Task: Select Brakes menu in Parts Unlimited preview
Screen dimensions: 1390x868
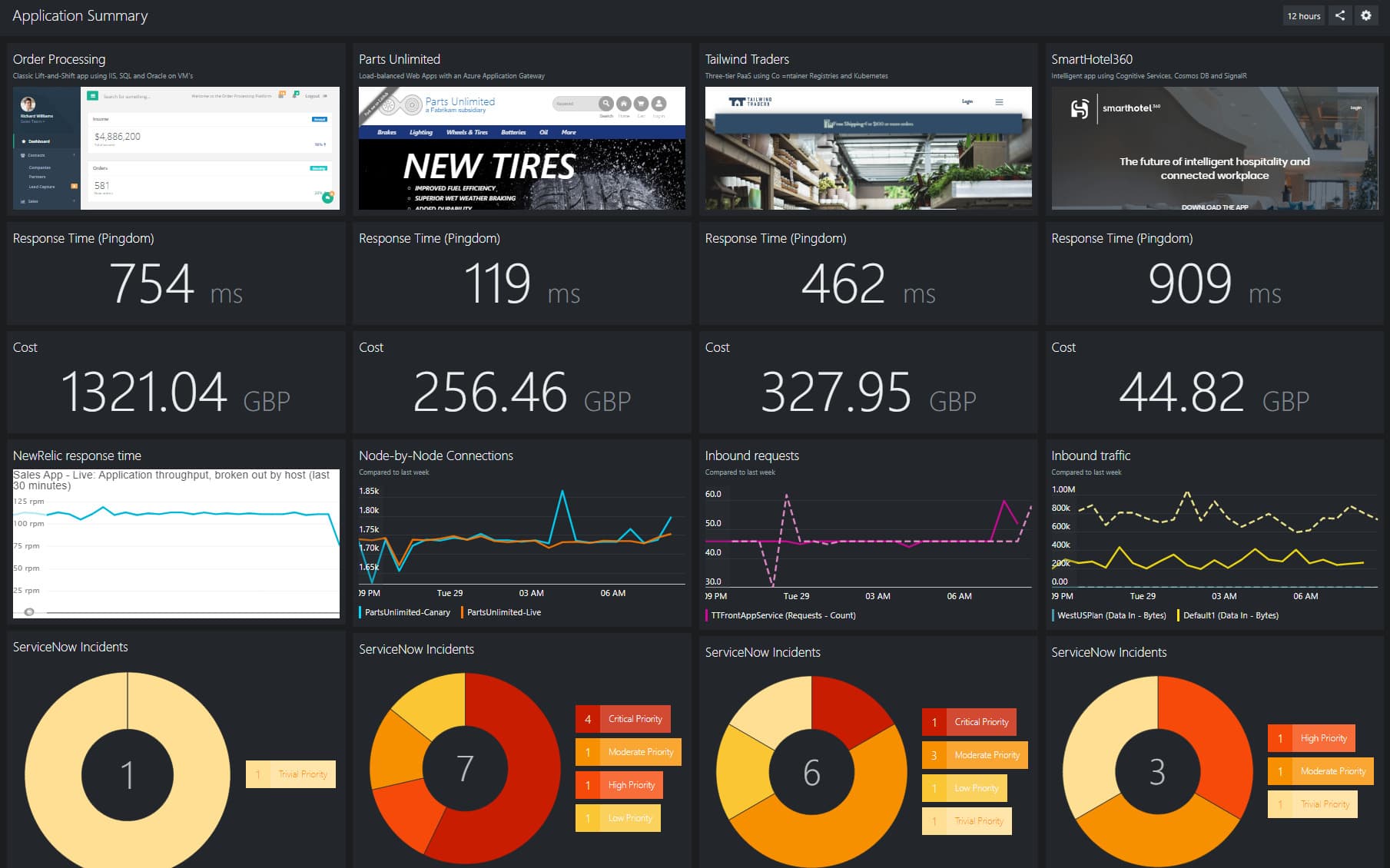Action: pyautogui.click(x=386, y=132)
